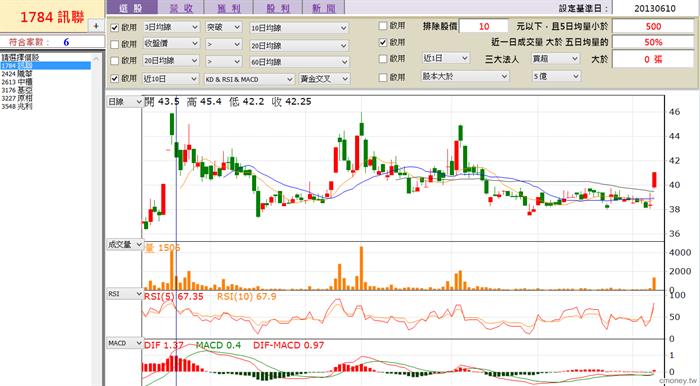
Task: Click the 大於 field showing 0 張
Action: click(653, 59)
